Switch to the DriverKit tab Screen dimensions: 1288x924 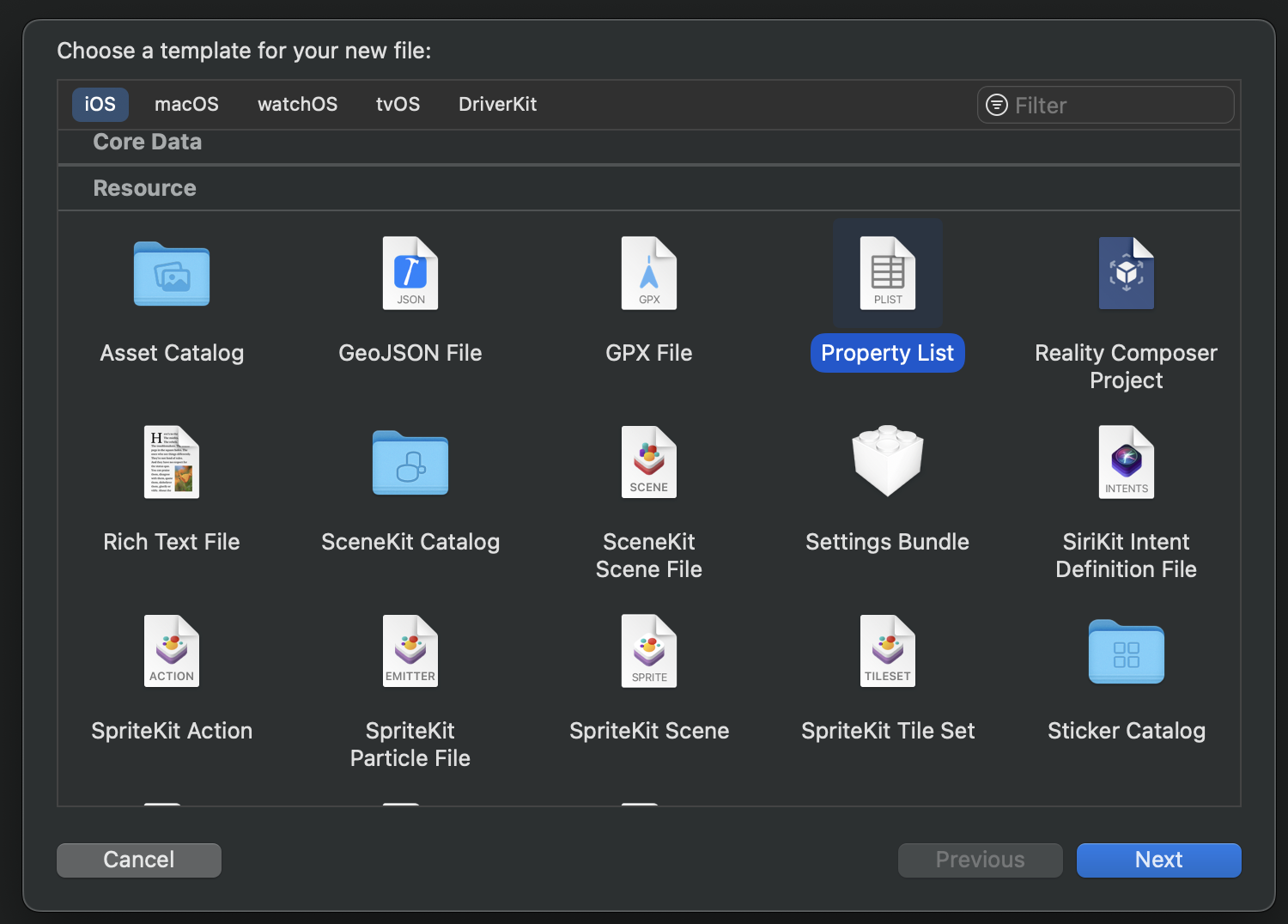point(497,104)
